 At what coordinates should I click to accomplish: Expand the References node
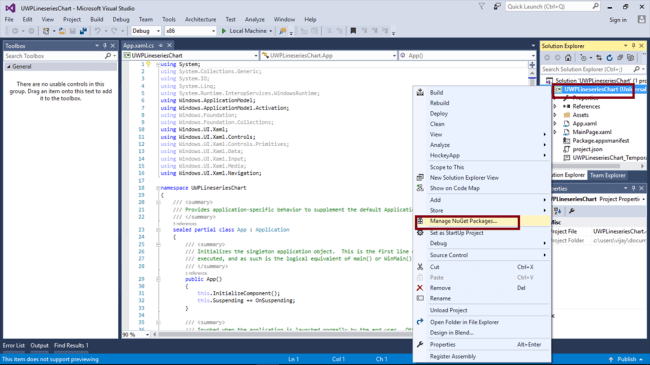pos(555,107)
